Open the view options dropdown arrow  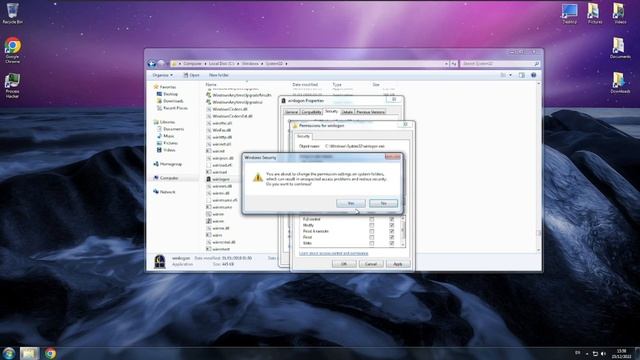[510, 75]
